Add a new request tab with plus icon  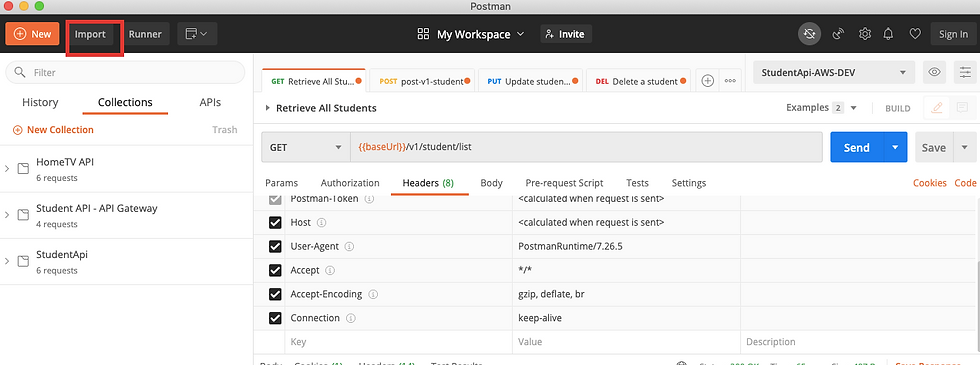click(708, 81)
